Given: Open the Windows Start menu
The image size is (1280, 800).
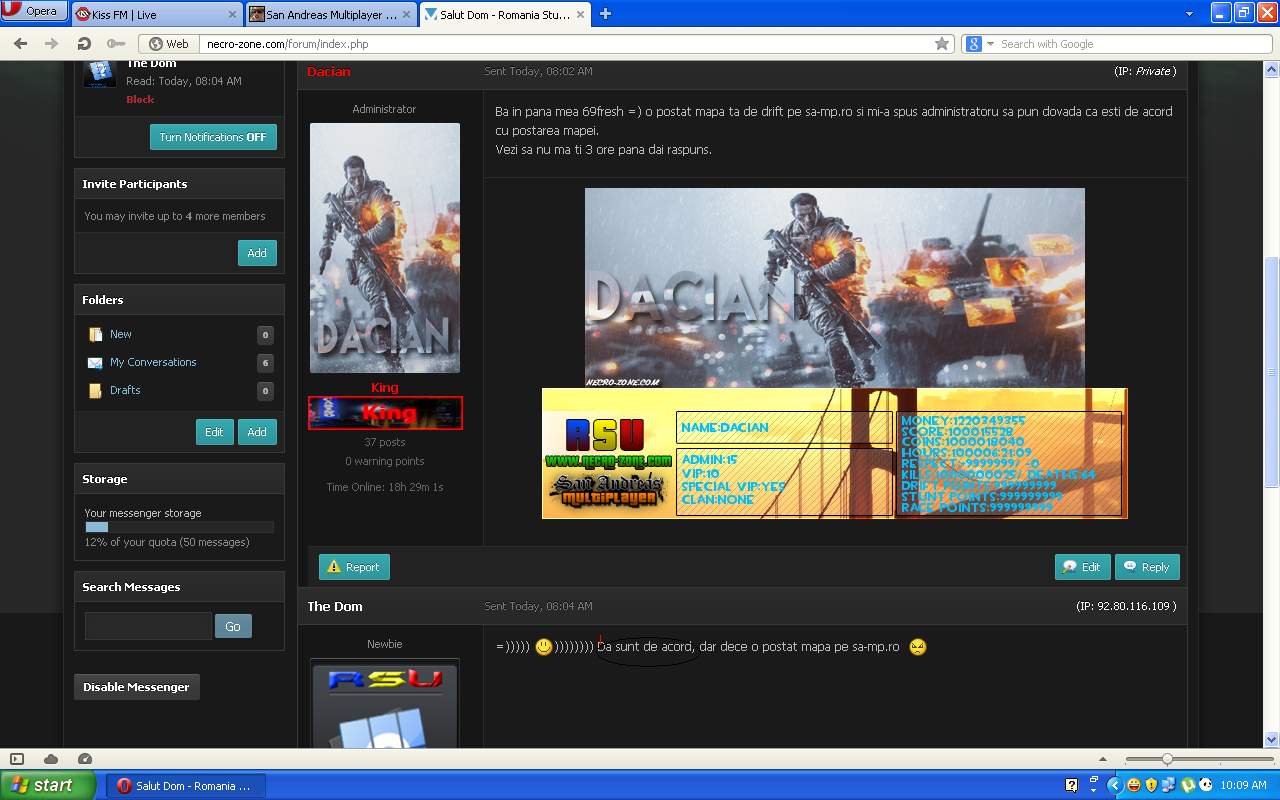Looking at the screenshot, I should click(48, 785).
